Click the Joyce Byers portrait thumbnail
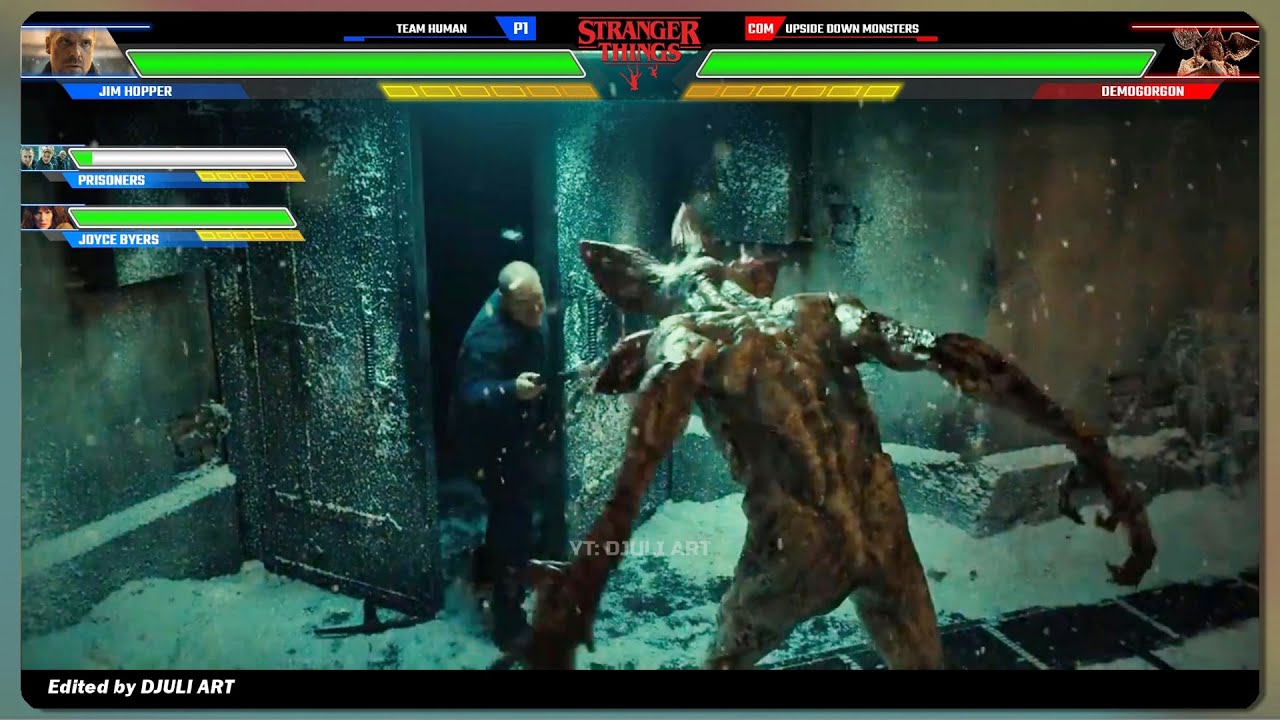 45,217
